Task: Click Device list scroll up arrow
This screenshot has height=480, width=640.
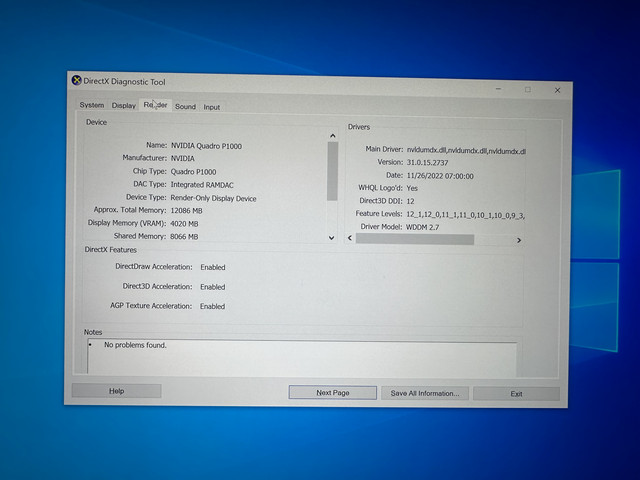Action: coord(333,136)
